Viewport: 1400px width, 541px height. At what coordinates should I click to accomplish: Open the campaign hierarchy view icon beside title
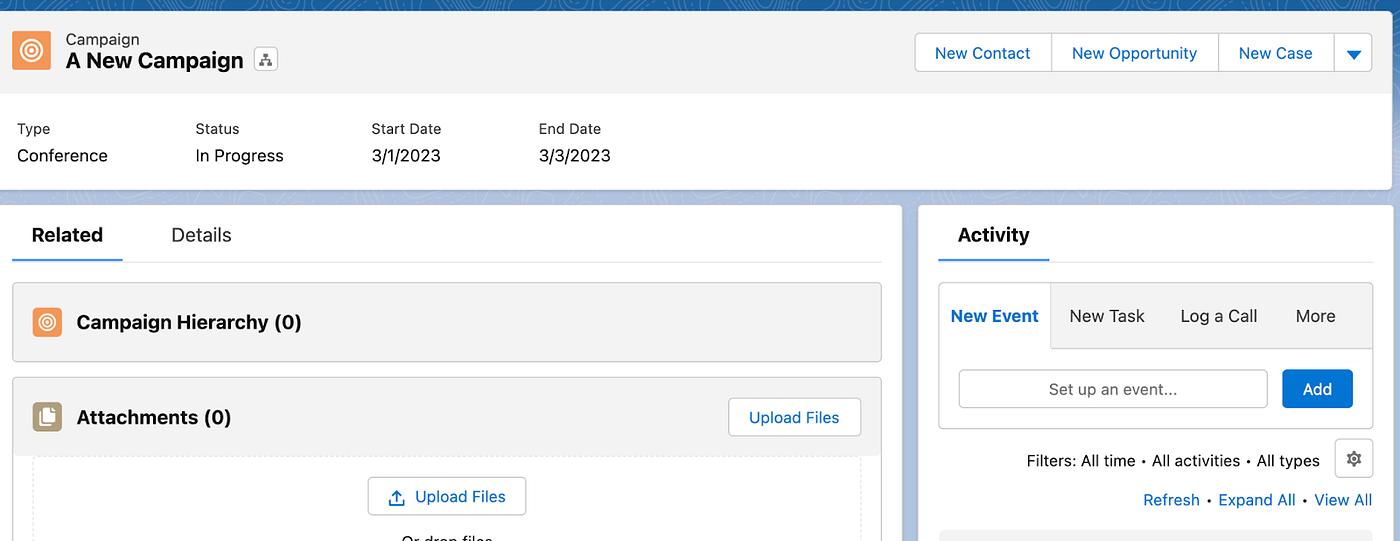click(265, 60)
